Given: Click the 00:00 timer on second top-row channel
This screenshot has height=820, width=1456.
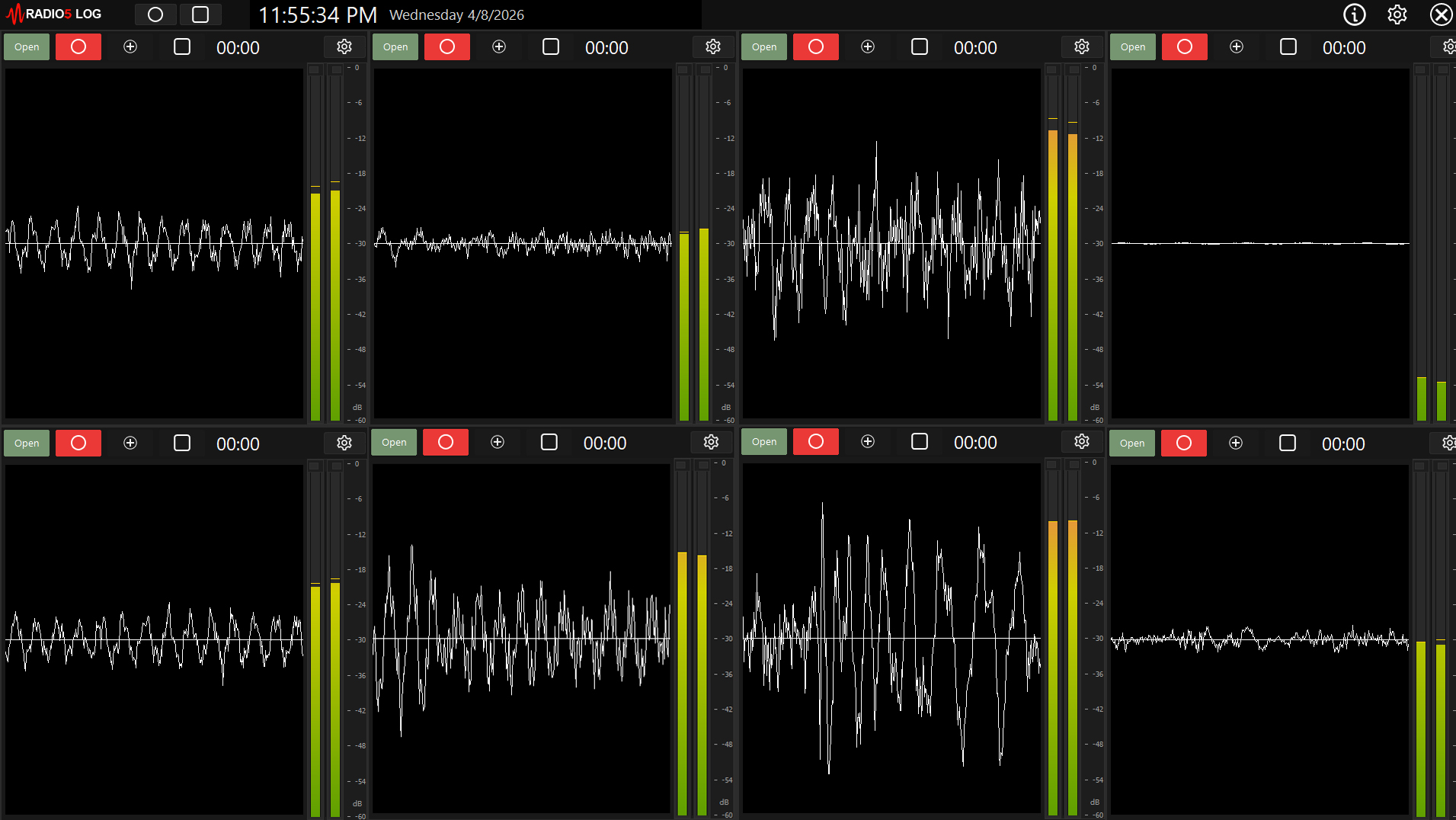Looking at the screenshot, I should tap(606, 48).
